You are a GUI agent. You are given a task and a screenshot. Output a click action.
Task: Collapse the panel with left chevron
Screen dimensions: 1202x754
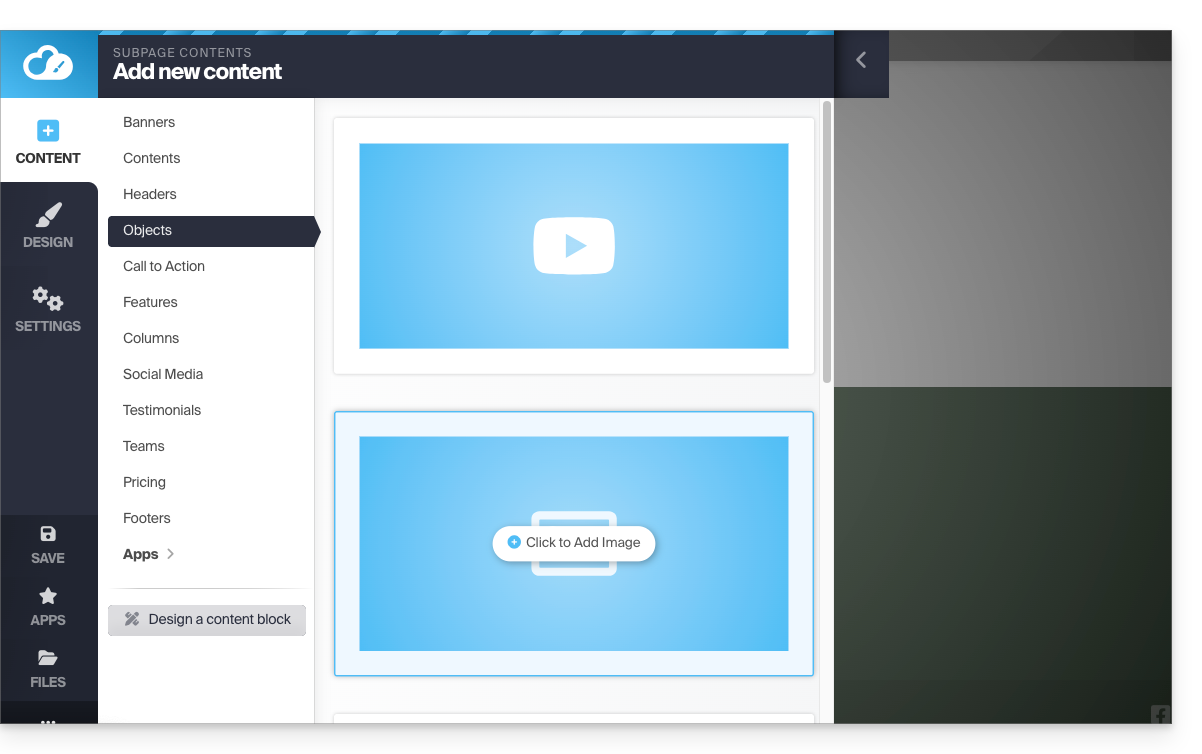(861, 60)
